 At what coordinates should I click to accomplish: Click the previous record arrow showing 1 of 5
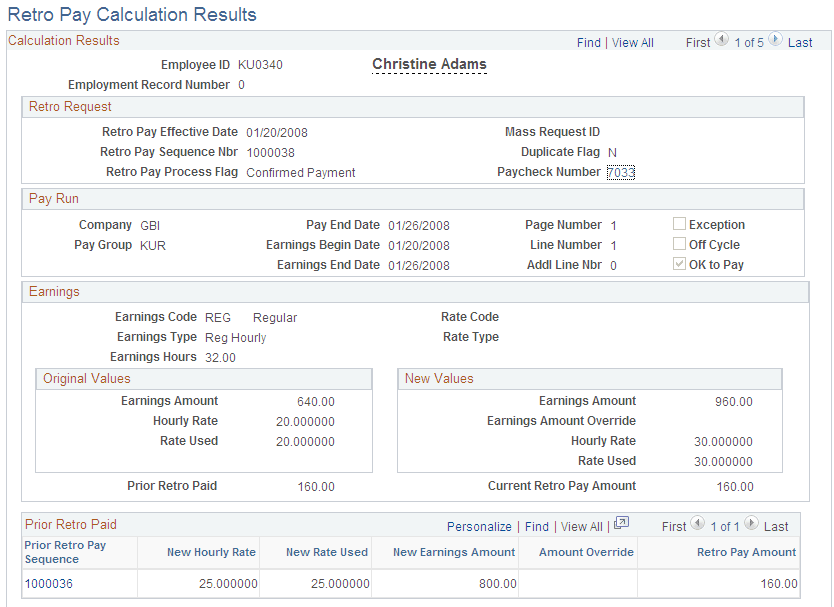723,42
